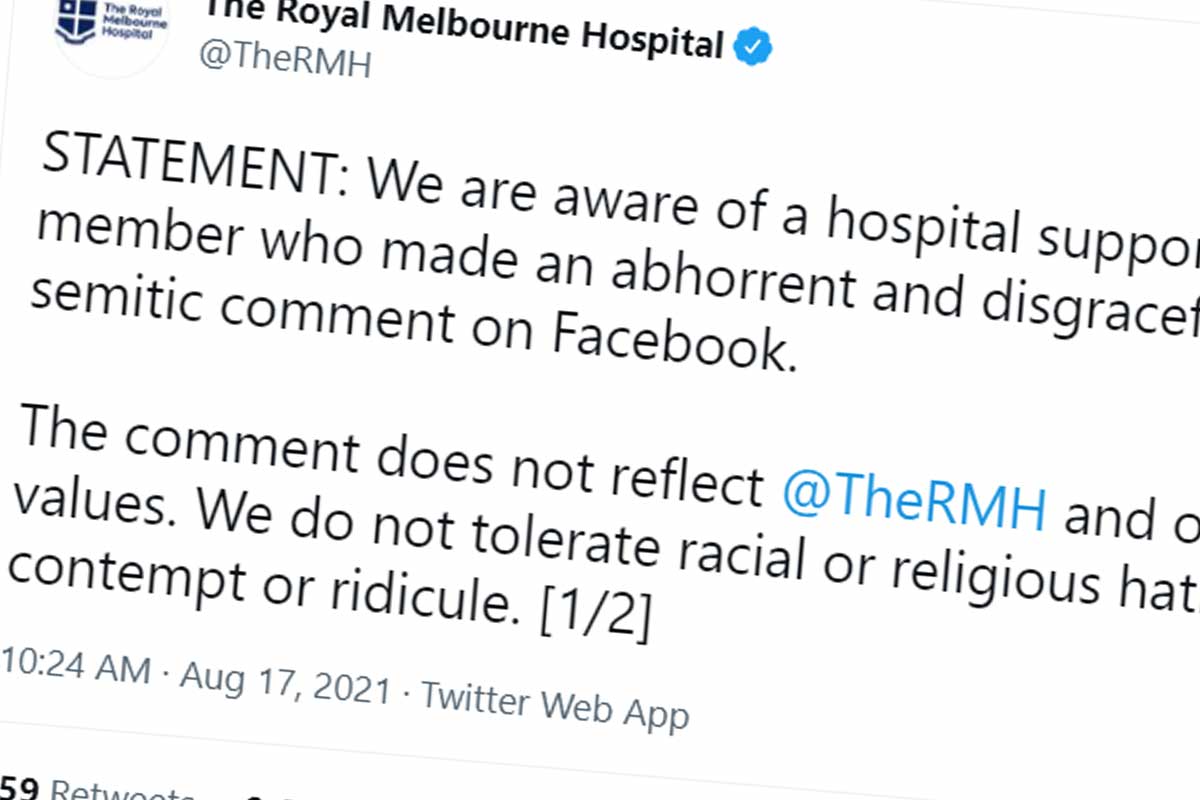Click the blue verified badge checkmark
The image size is (1200, 800).
[x=751, y=46]
